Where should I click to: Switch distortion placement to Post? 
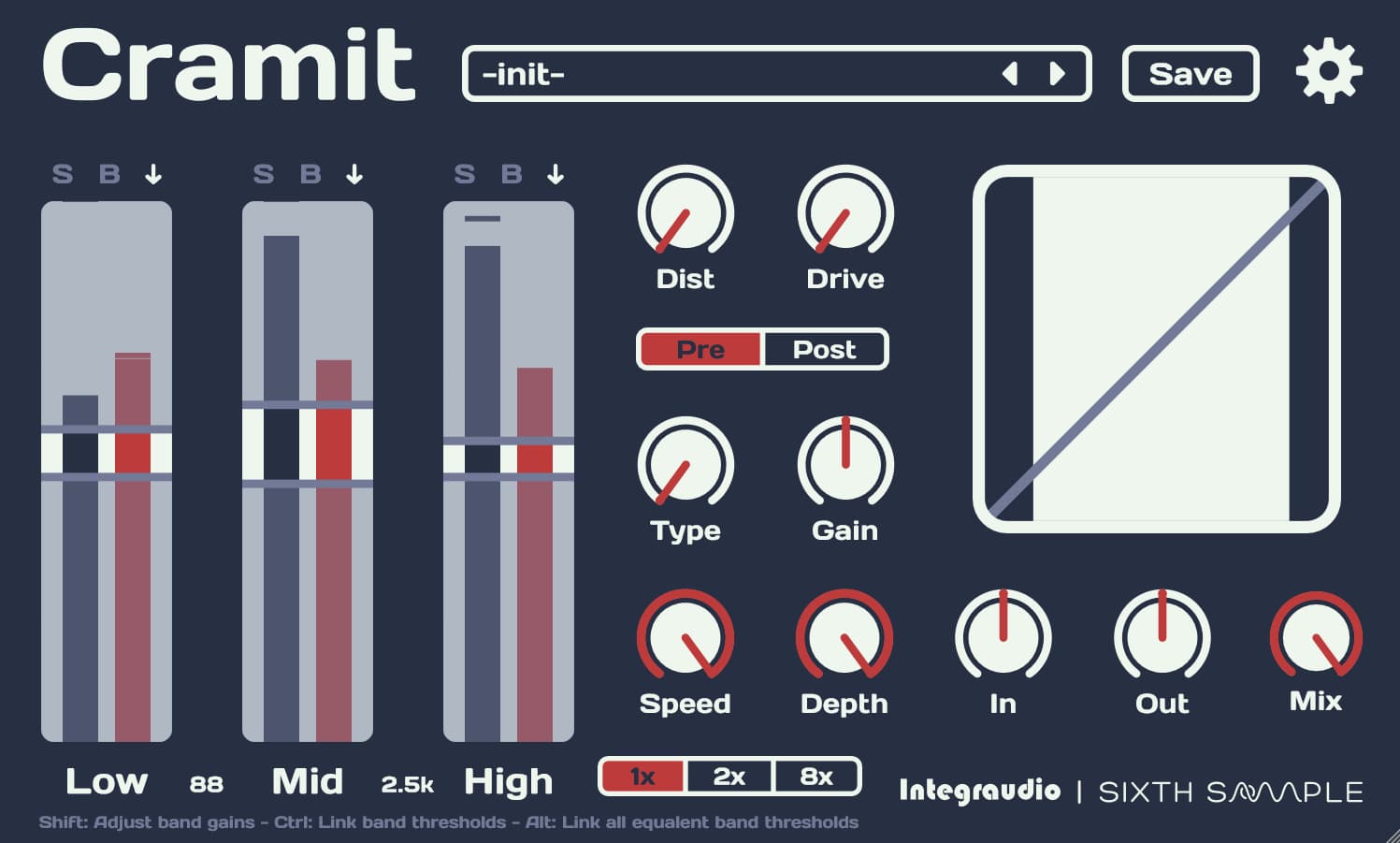tap(822, 350)
